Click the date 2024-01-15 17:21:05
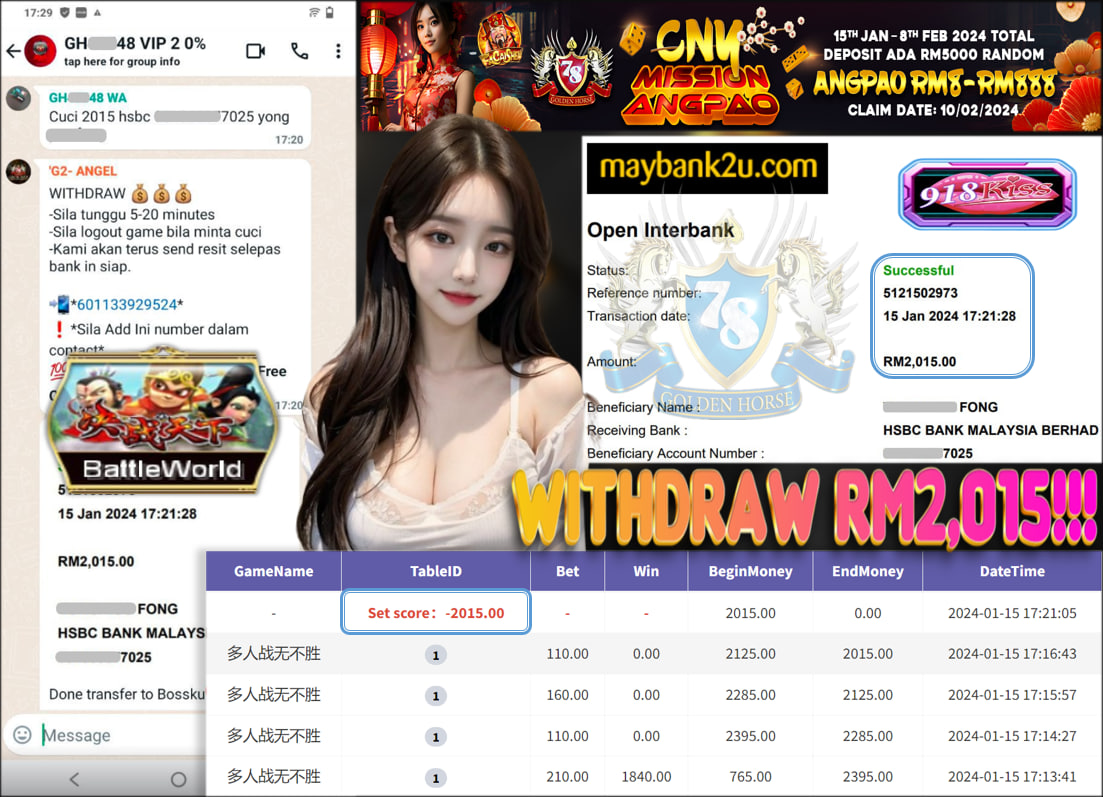 (1012, 613)
